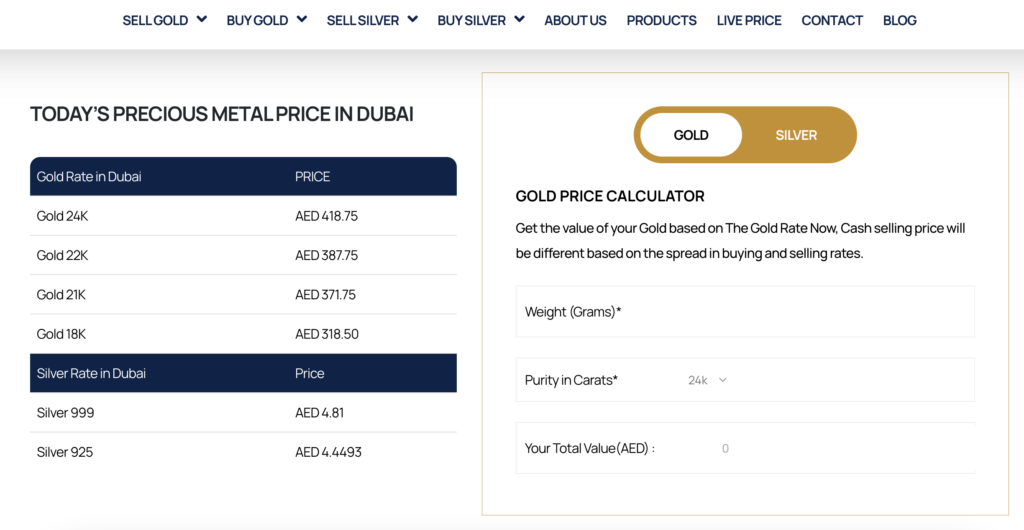Click the Your Total Value field

[745, 448]
